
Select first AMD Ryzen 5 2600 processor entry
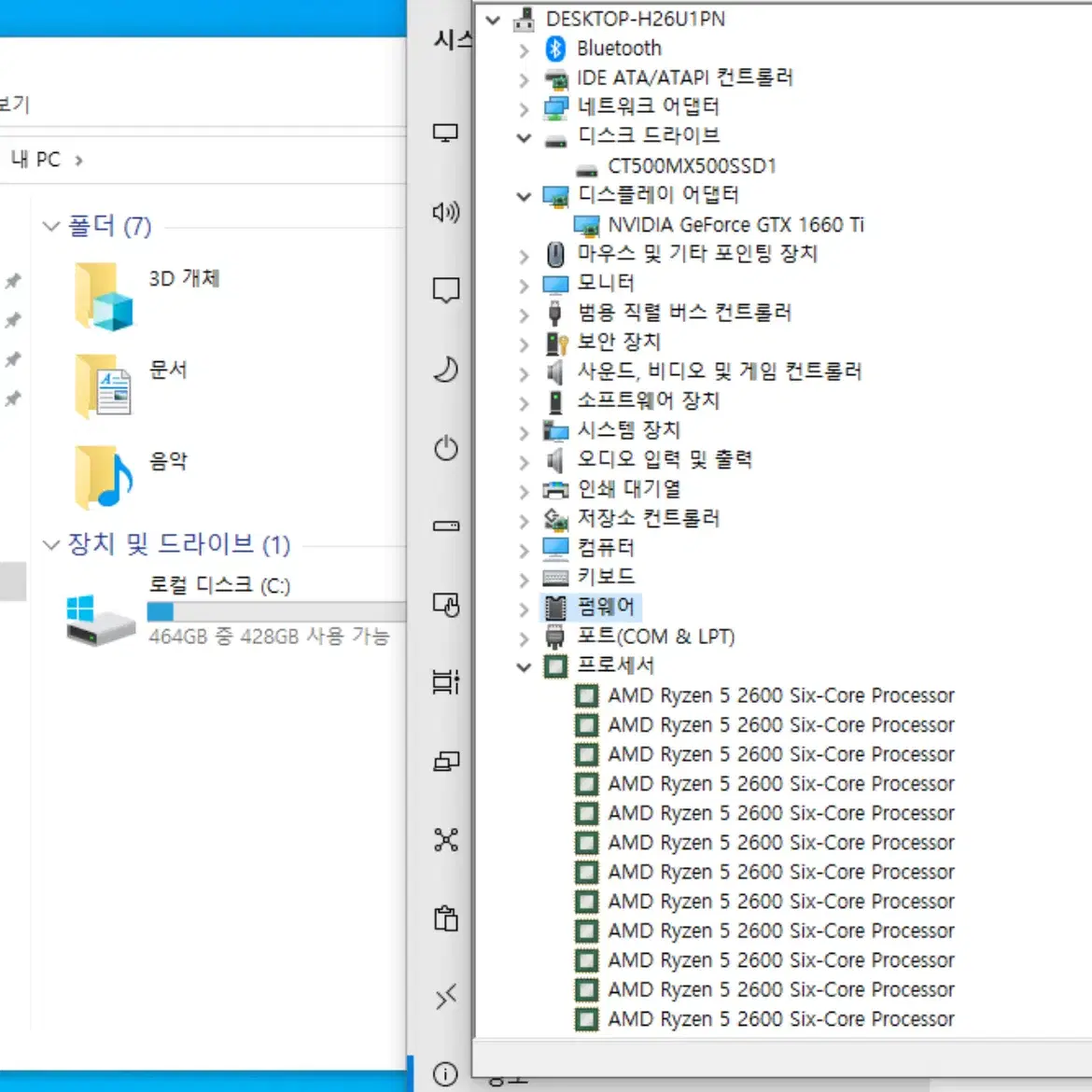tap(780, 695)
